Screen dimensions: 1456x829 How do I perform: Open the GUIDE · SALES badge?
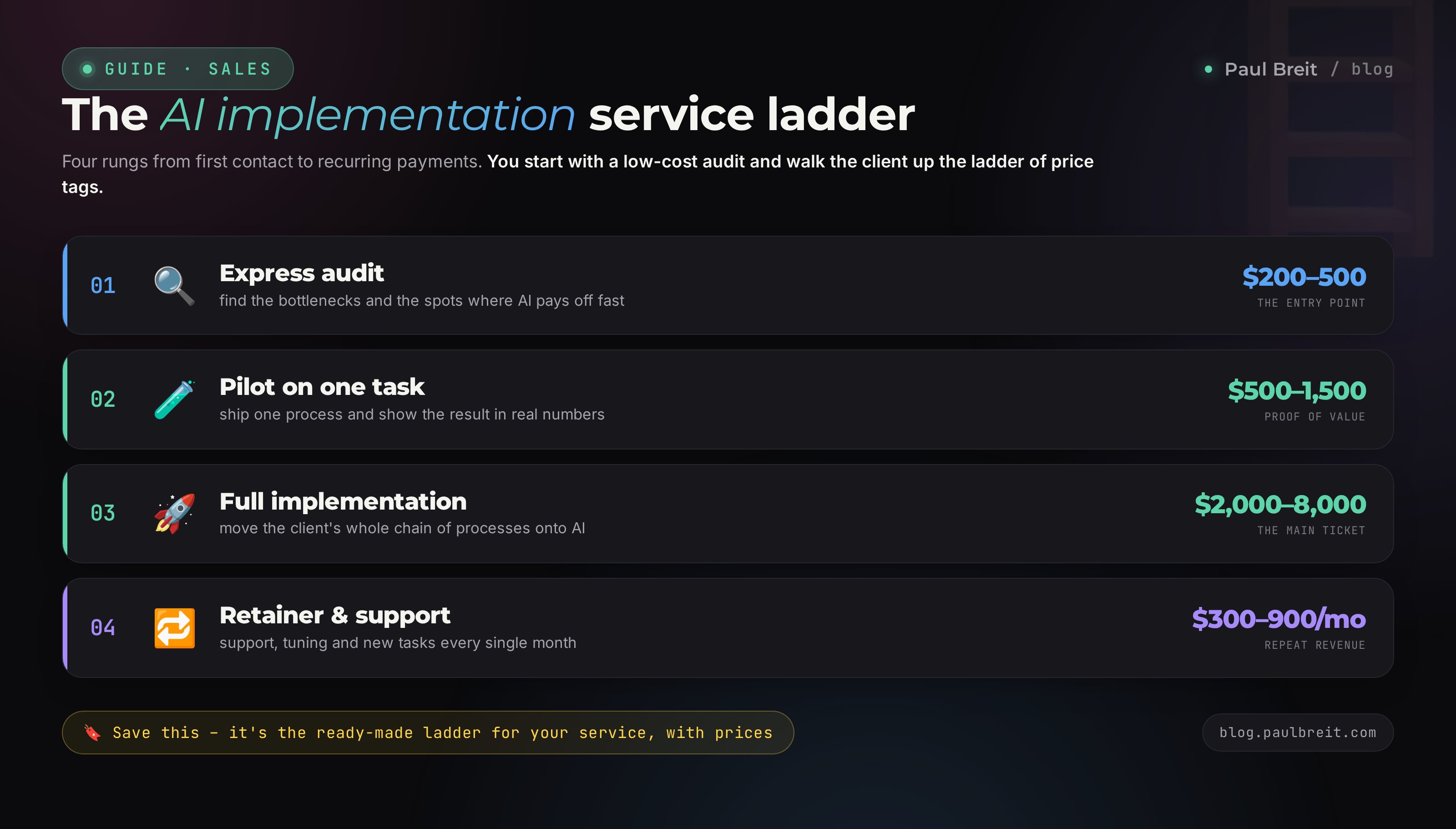tap(177, 69)
